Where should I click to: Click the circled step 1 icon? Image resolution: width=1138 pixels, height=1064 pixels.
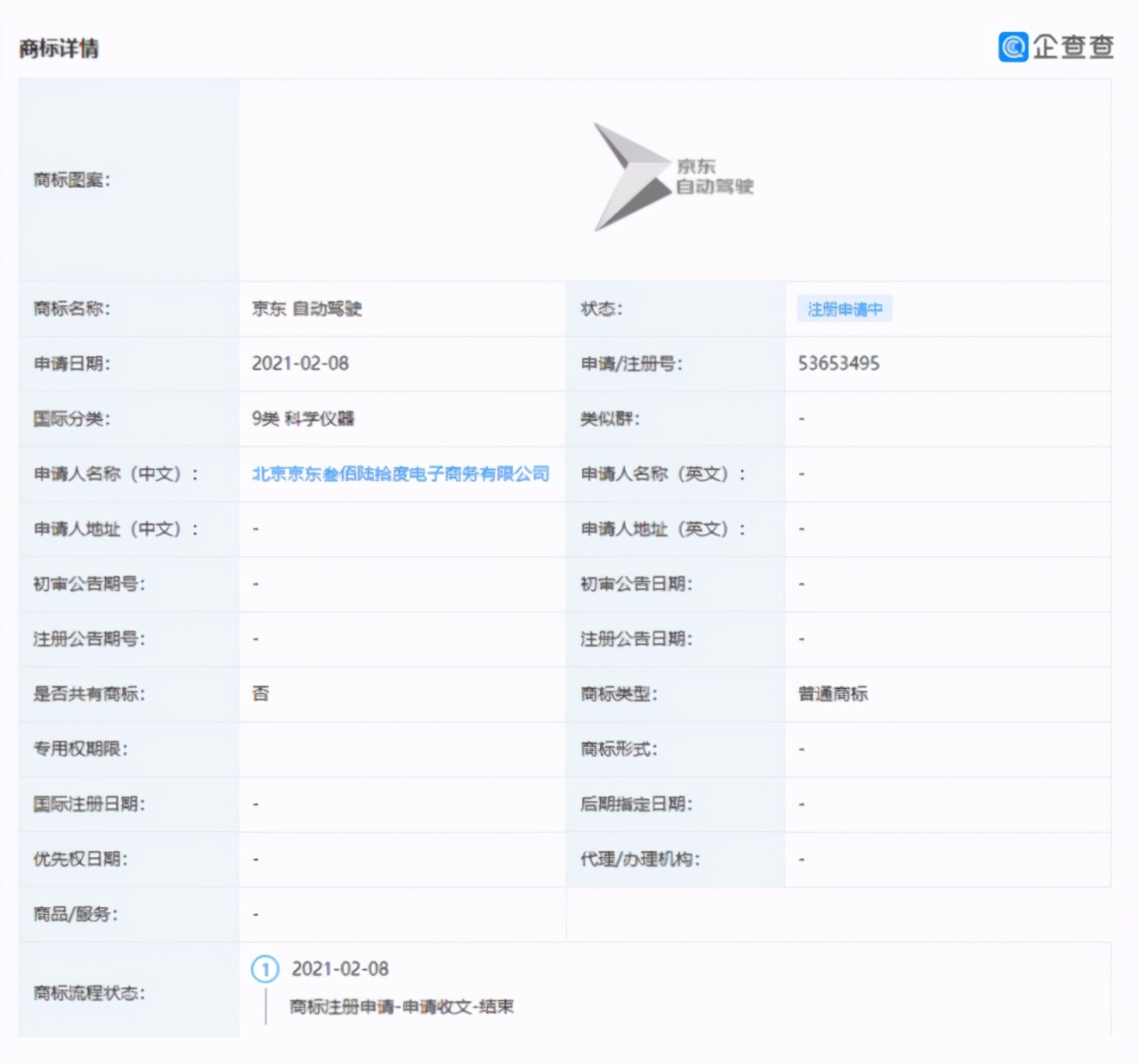tap(266, 969)
